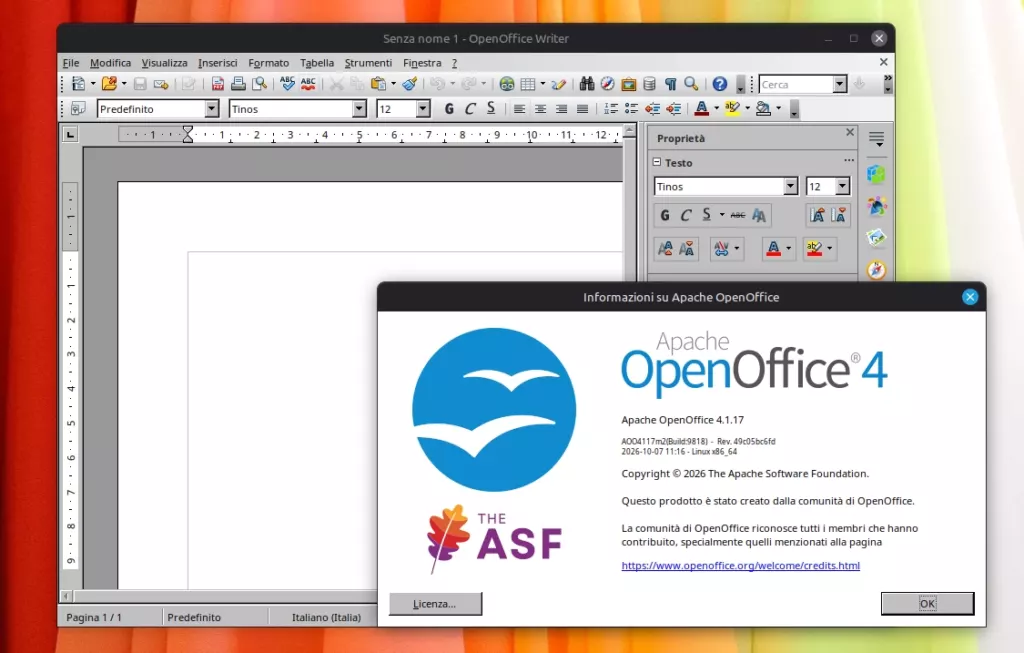Open the Cerca search history dropdown
Screen dimensions: 1024x653
click(840, 84)
